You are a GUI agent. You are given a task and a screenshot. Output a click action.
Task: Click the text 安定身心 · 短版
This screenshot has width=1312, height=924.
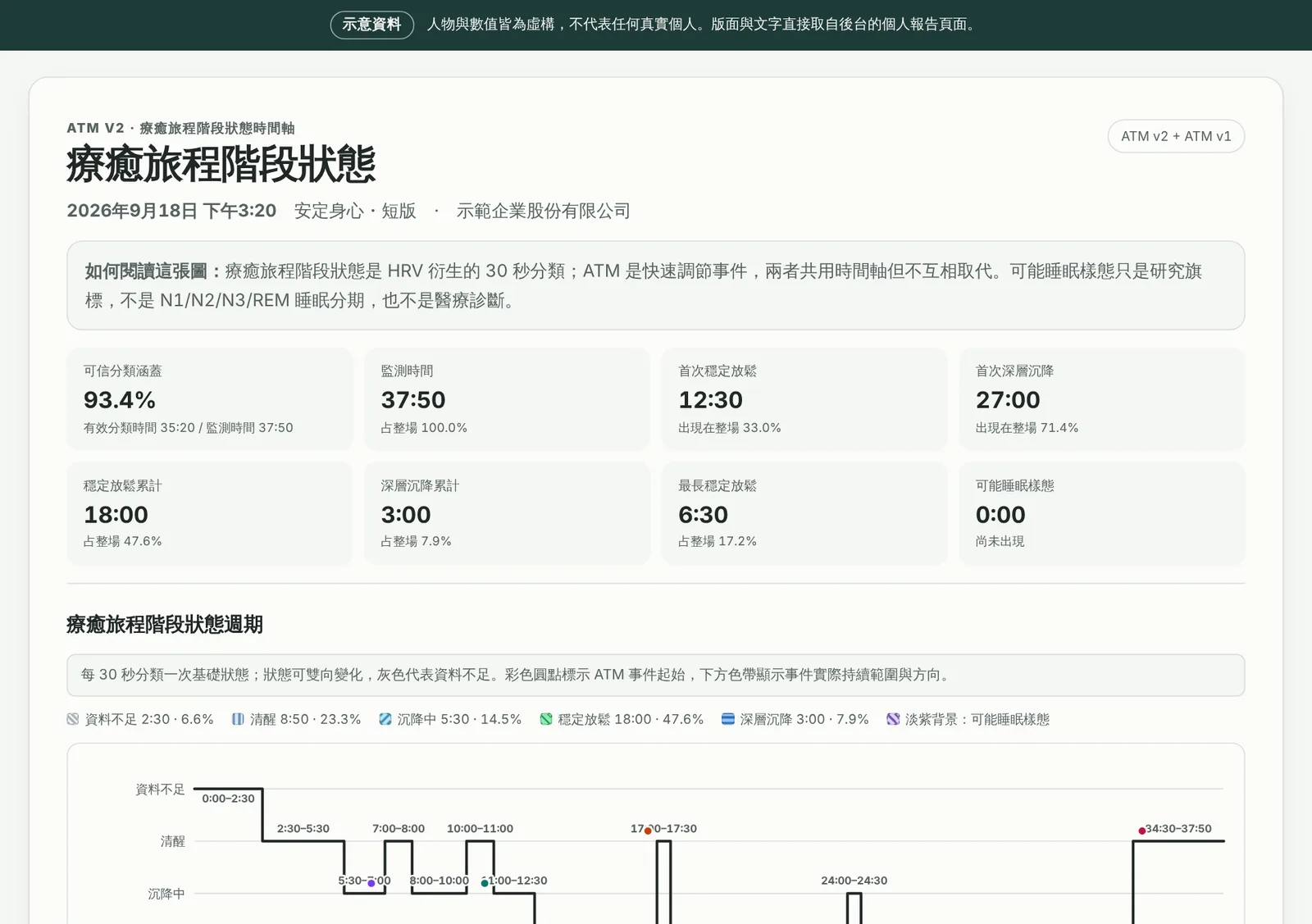point(355,211)
